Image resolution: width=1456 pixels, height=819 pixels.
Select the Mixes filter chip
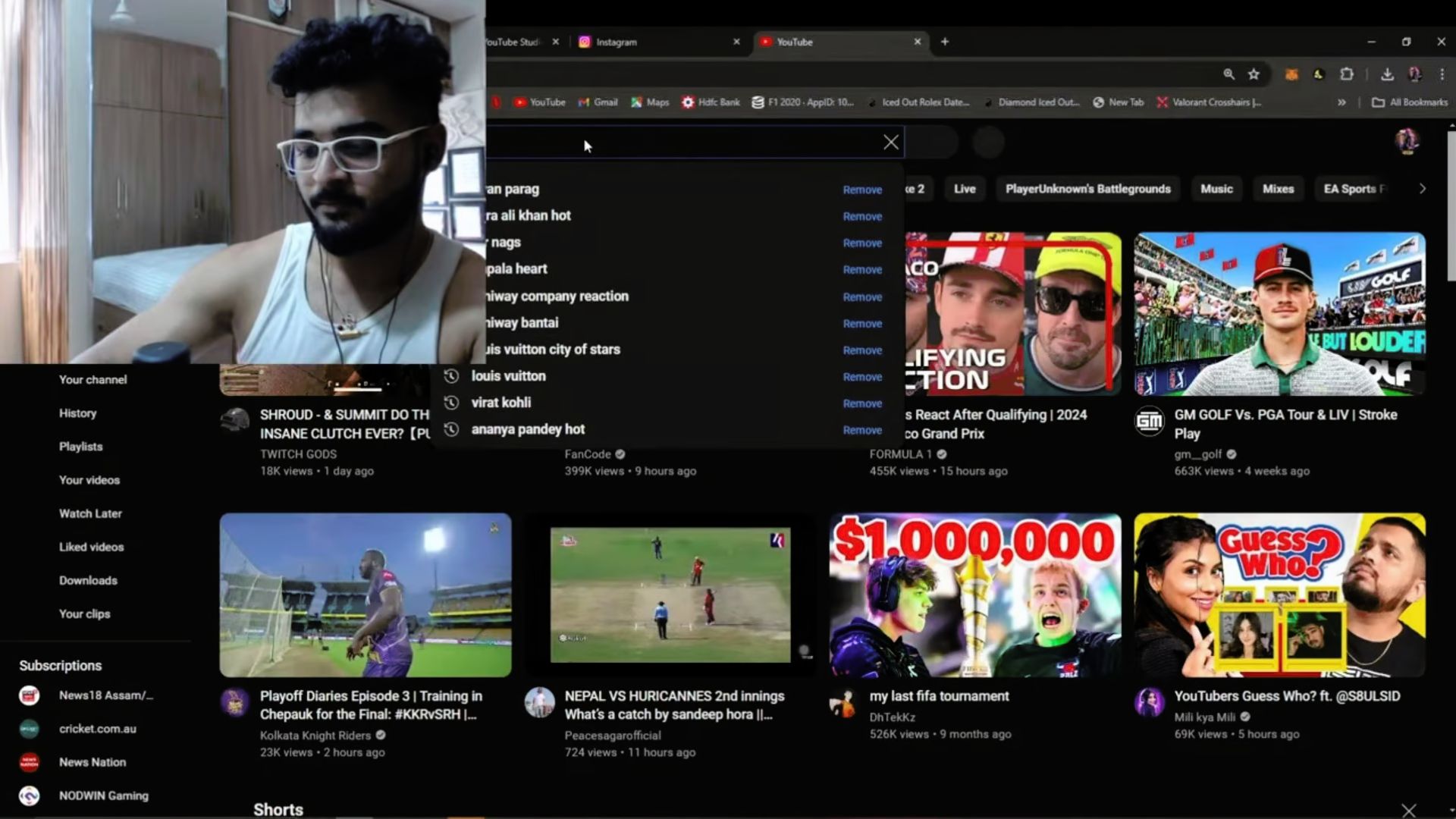click(1278, 189)
